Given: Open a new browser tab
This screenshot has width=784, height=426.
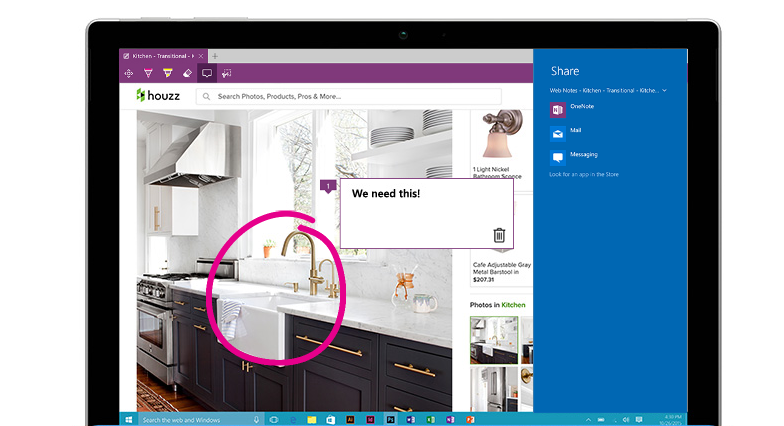Looking at the screenshot, I should [x=215, y=56].
